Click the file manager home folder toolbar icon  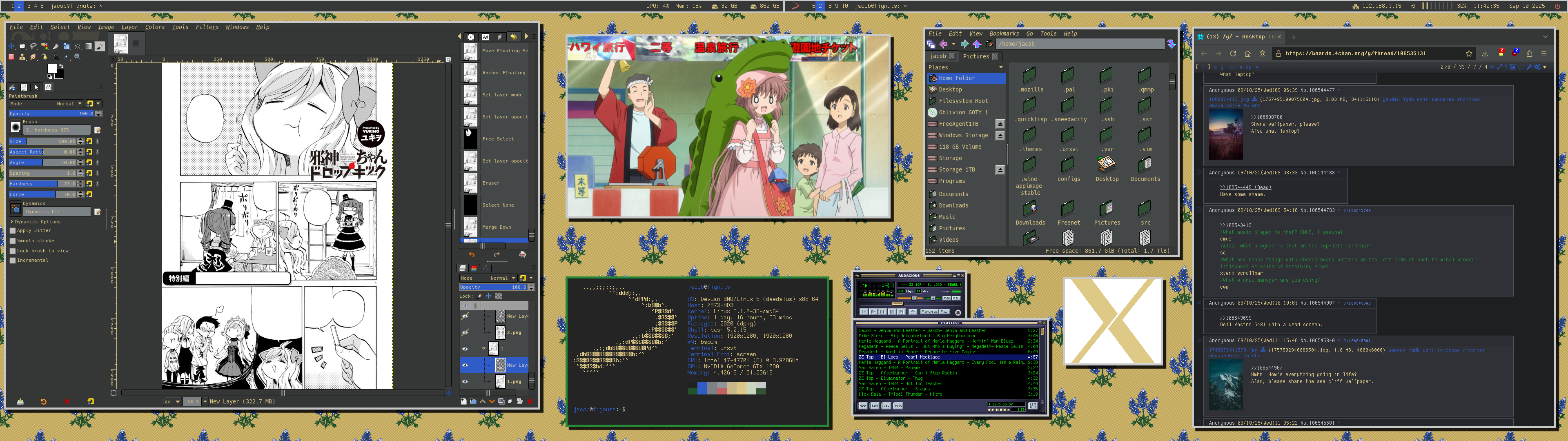tap(990, 44)
